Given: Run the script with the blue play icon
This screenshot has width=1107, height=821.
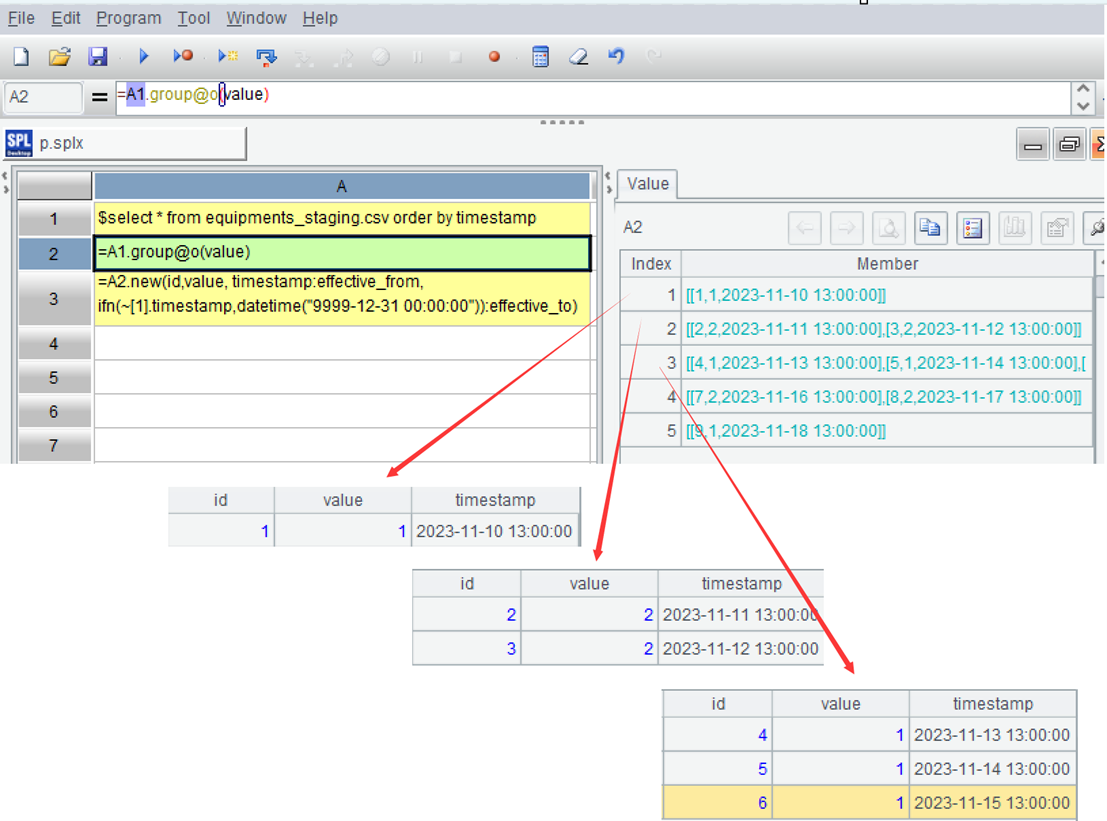Looking at the screenshot, I should click(143, 57).
